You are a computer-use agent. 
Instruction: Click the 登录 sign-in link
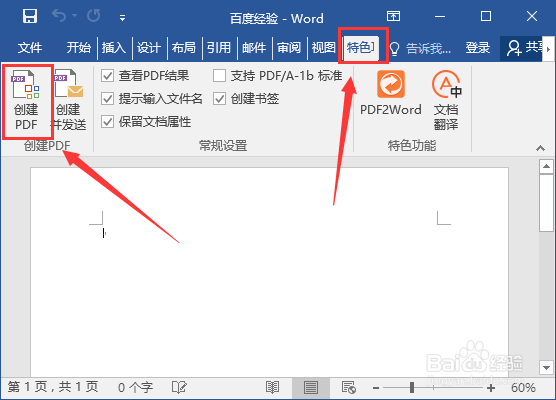[x=478, y=48]
